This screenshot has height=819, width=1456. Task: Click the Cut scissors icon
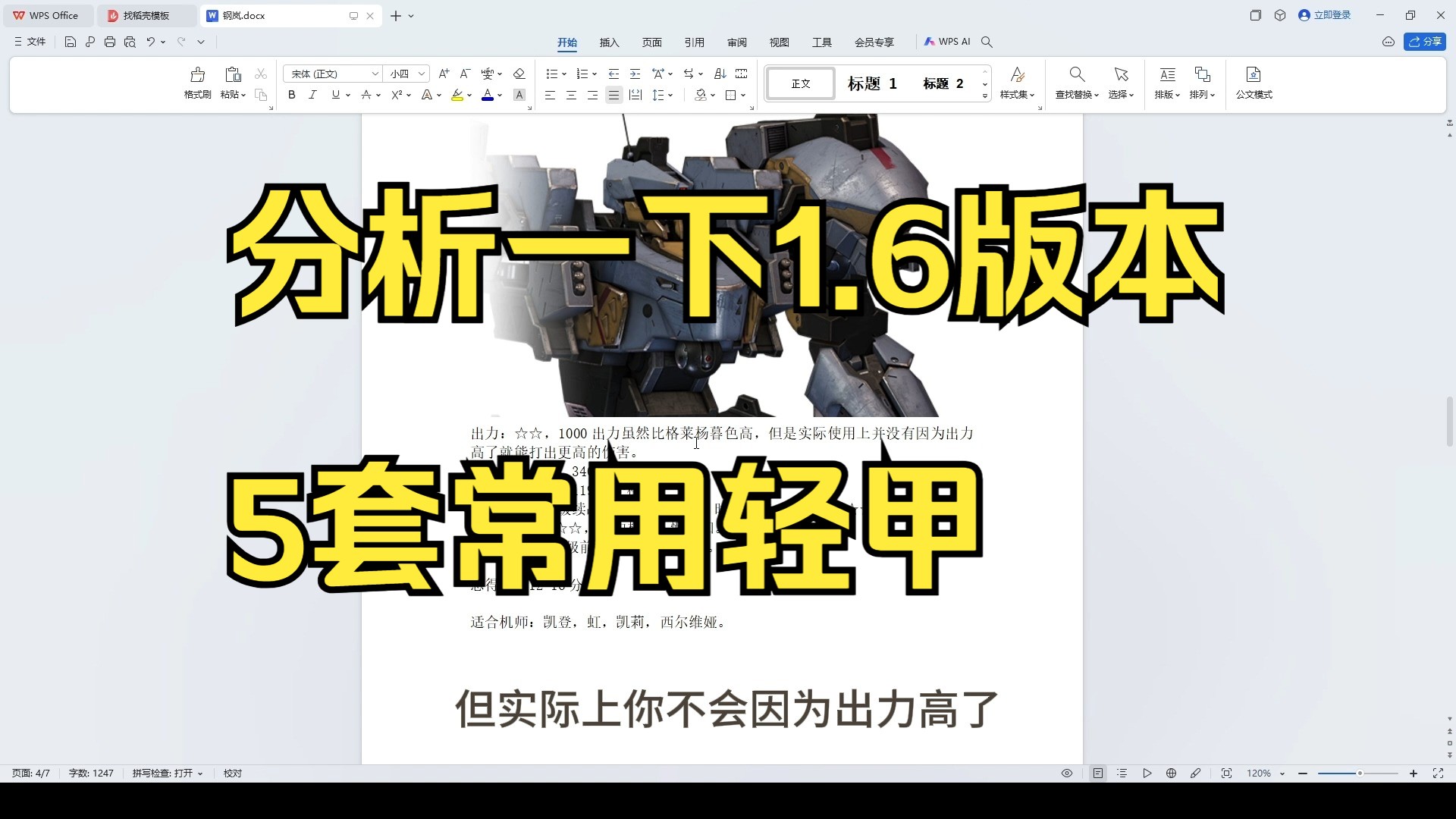pyautogui.click(x=261, y=74)
